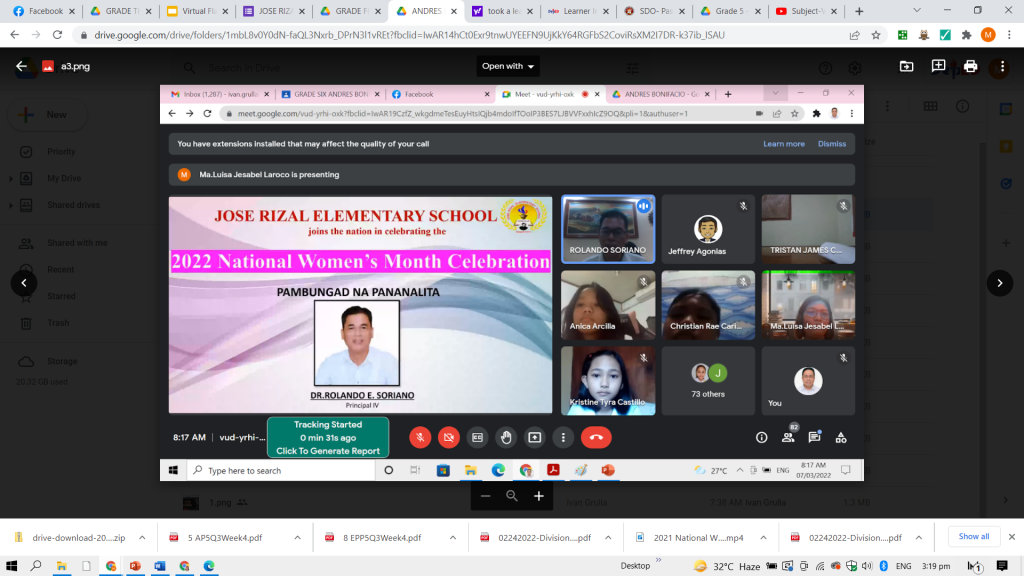Click the Bluetooth tray icon
Screen dimensions: 1024x576
coord(884,566)
